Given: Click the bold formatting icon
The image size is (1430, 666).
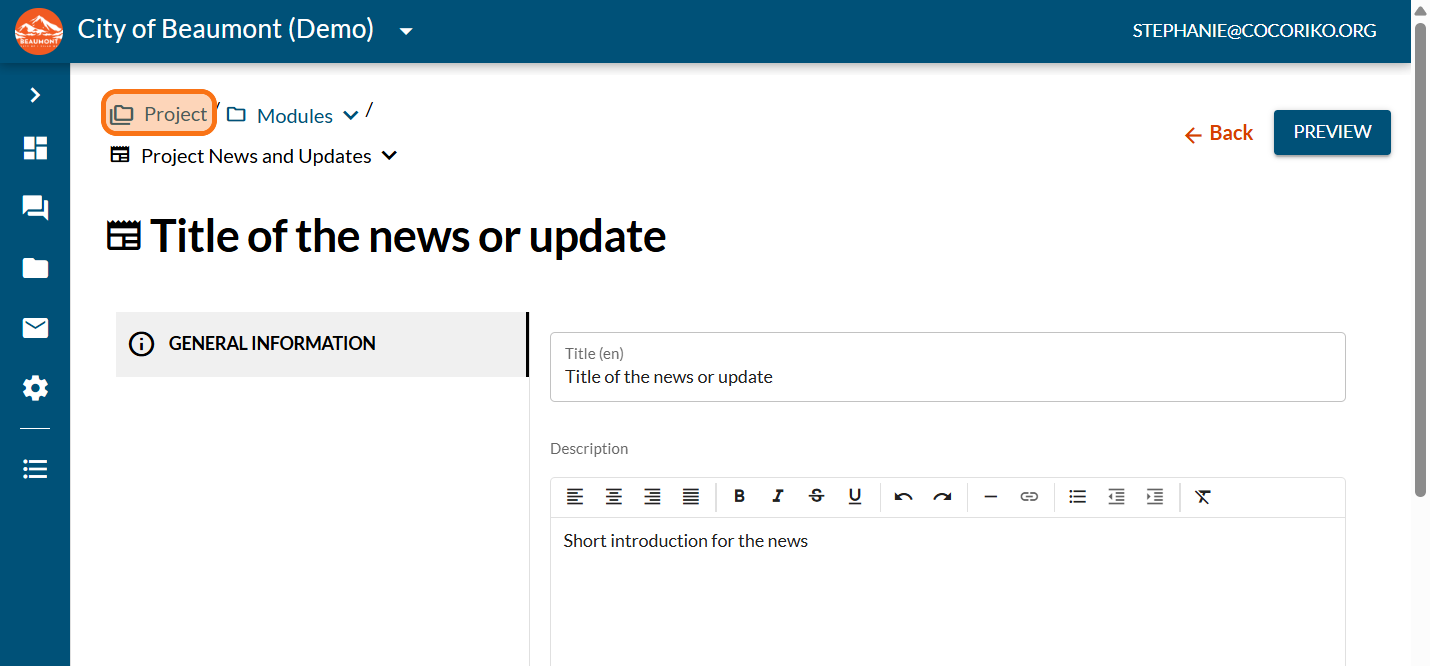Looking at the screenshot, I should click(x=739, y=496).
